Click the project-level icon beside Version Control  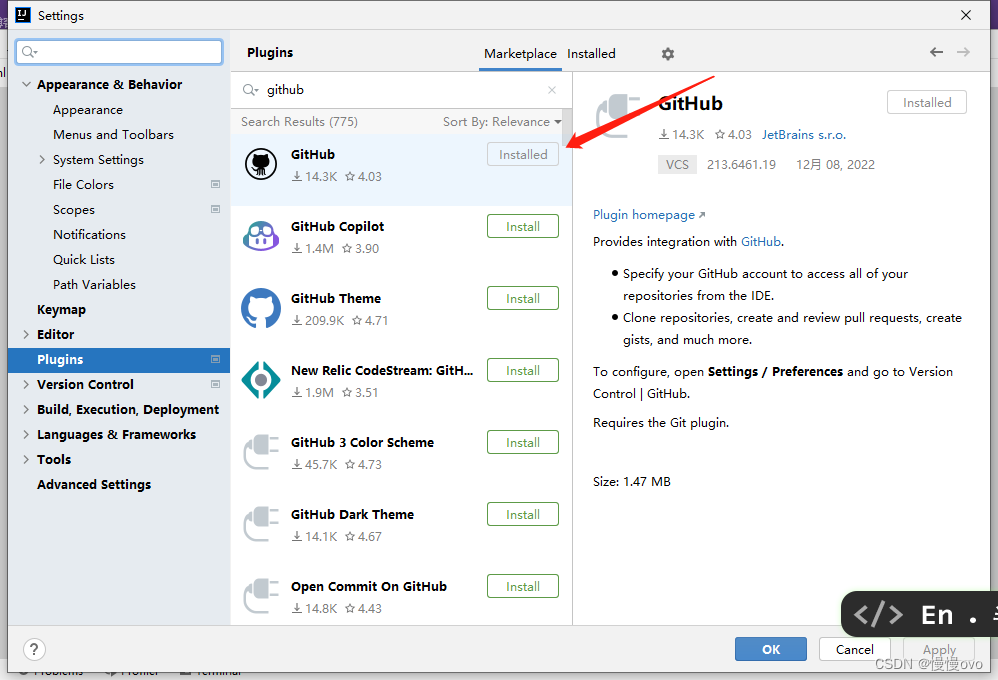click(x=215, y=384)
